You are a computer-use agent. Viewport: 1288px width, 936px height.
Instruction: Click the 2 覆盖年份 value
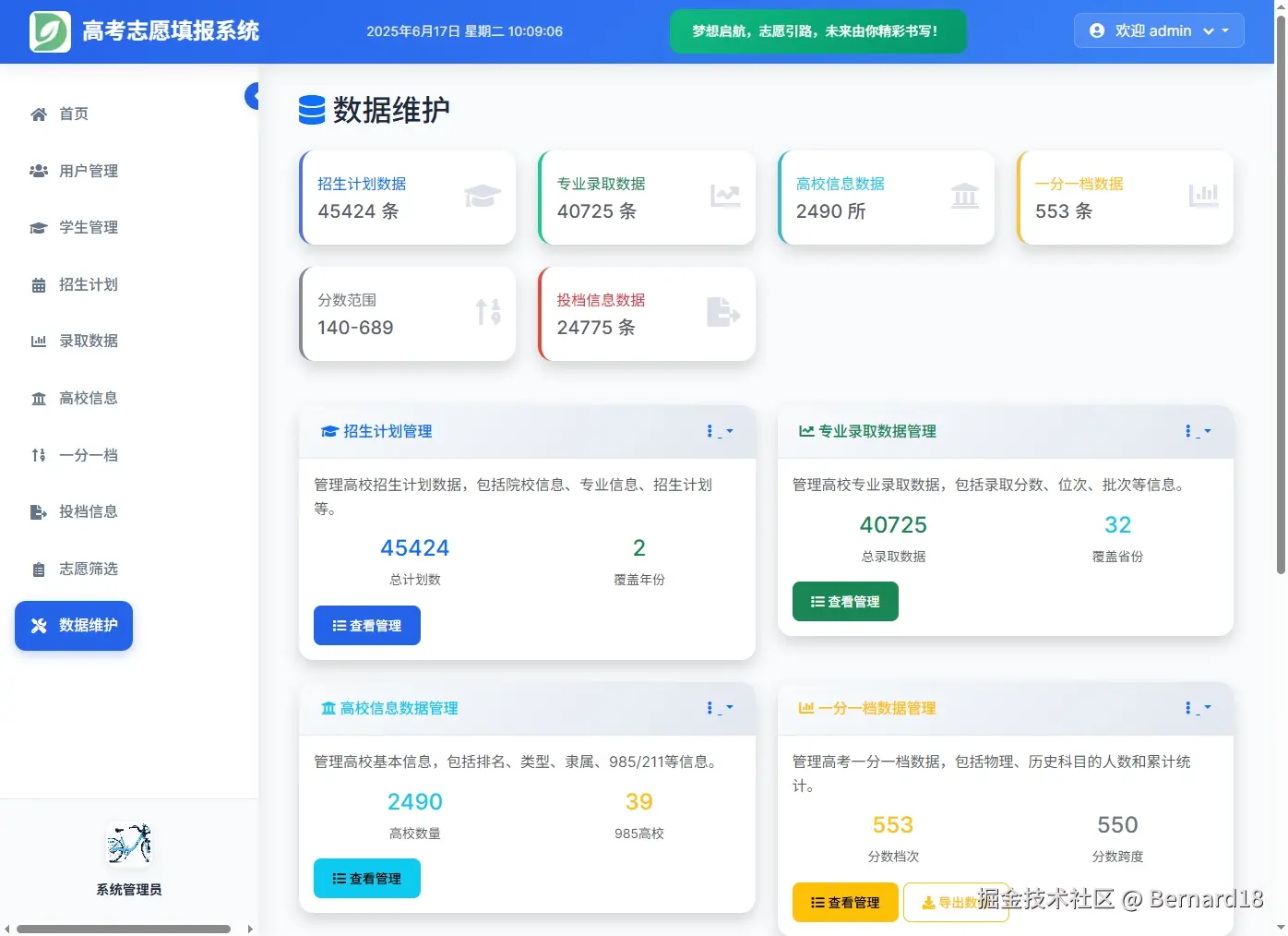click(x=639, y=548)
